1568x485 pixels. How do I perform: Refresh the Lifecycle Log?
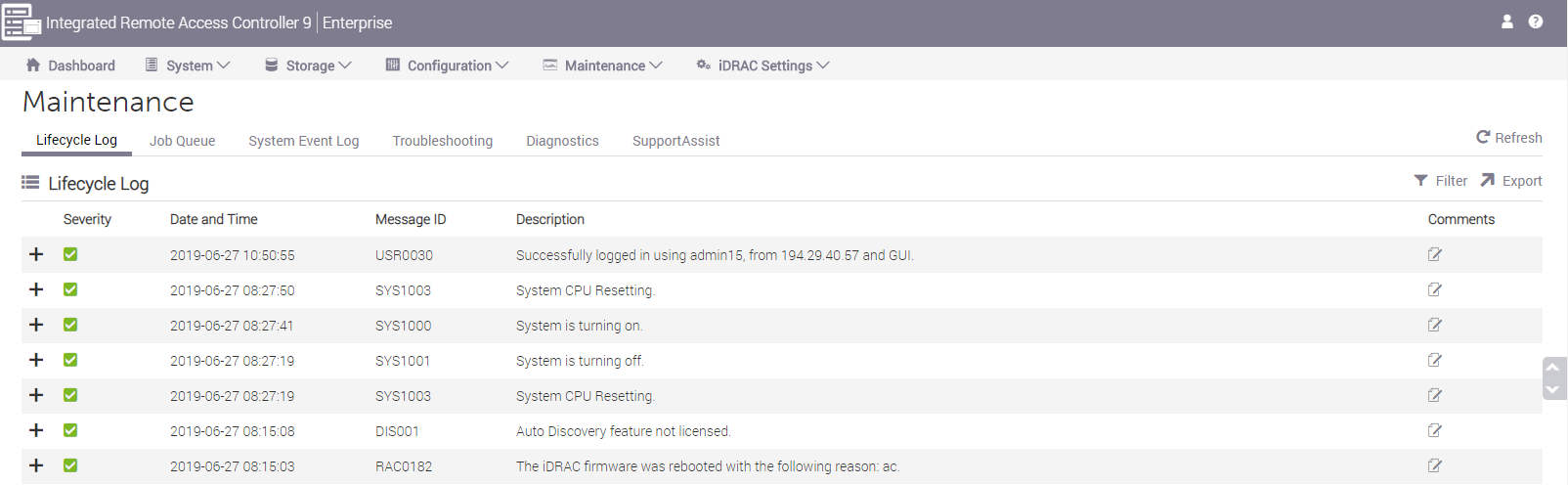pyautogui.click(x=1509, y=138)
